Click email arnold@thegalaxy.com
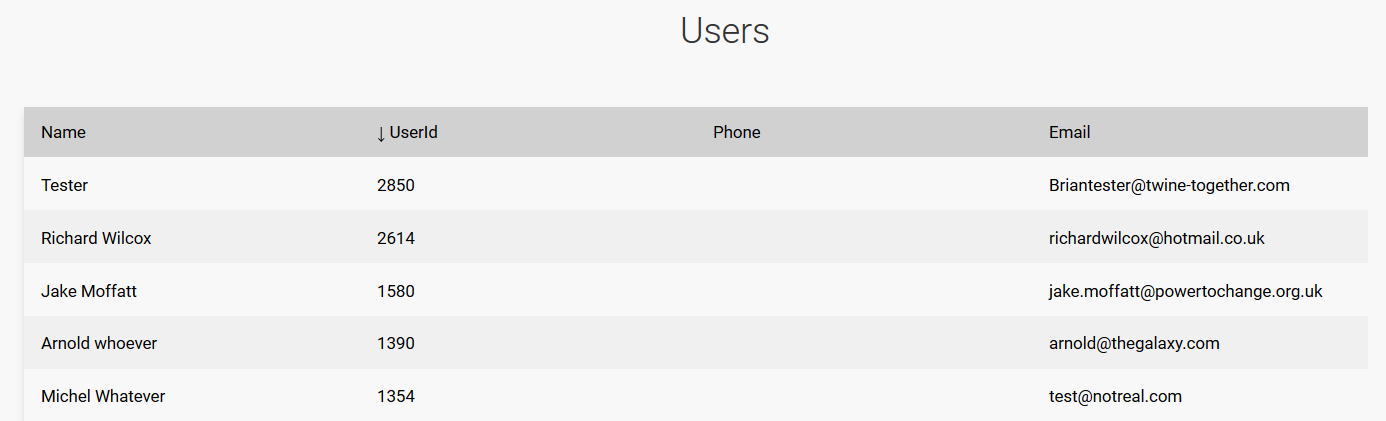Viewport: 1386px width, 421px height. coord(1134,343)
